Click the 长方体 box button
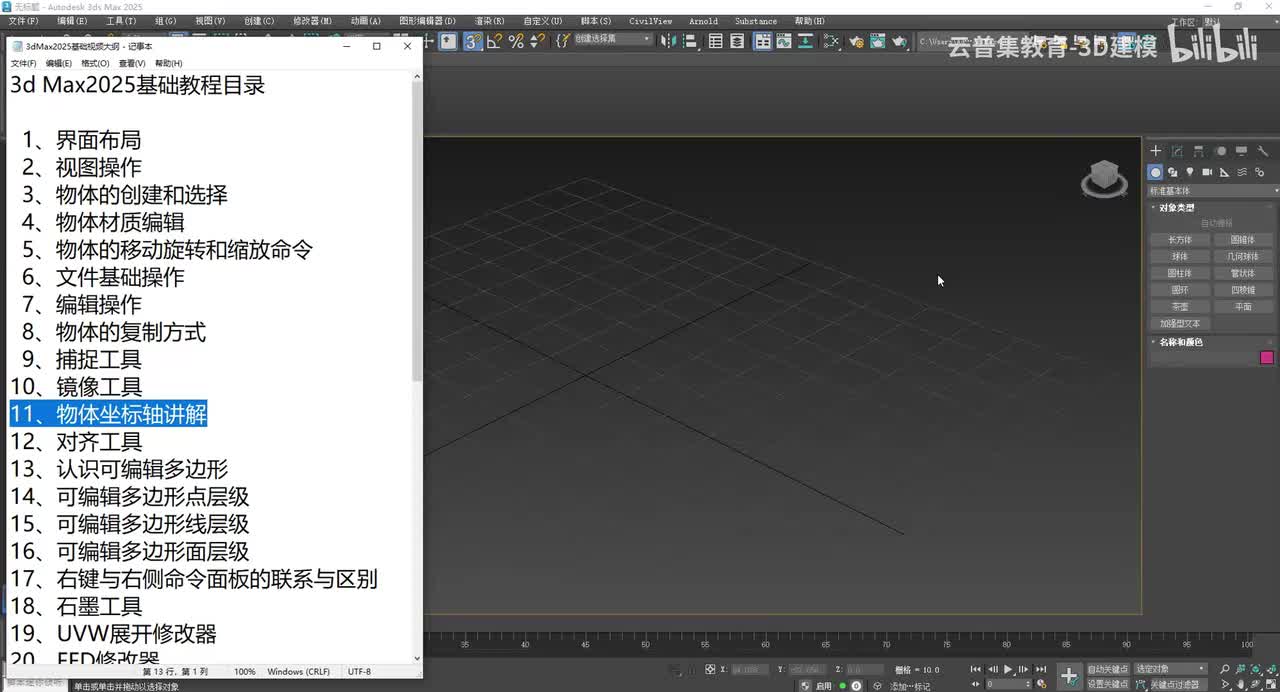The height and width of the screenshot is (692, 1280). (x=1180, y=240)
